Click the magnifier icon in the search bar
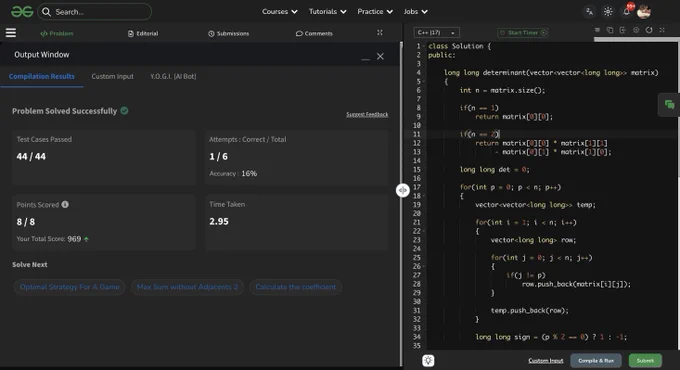 [46, 12]
